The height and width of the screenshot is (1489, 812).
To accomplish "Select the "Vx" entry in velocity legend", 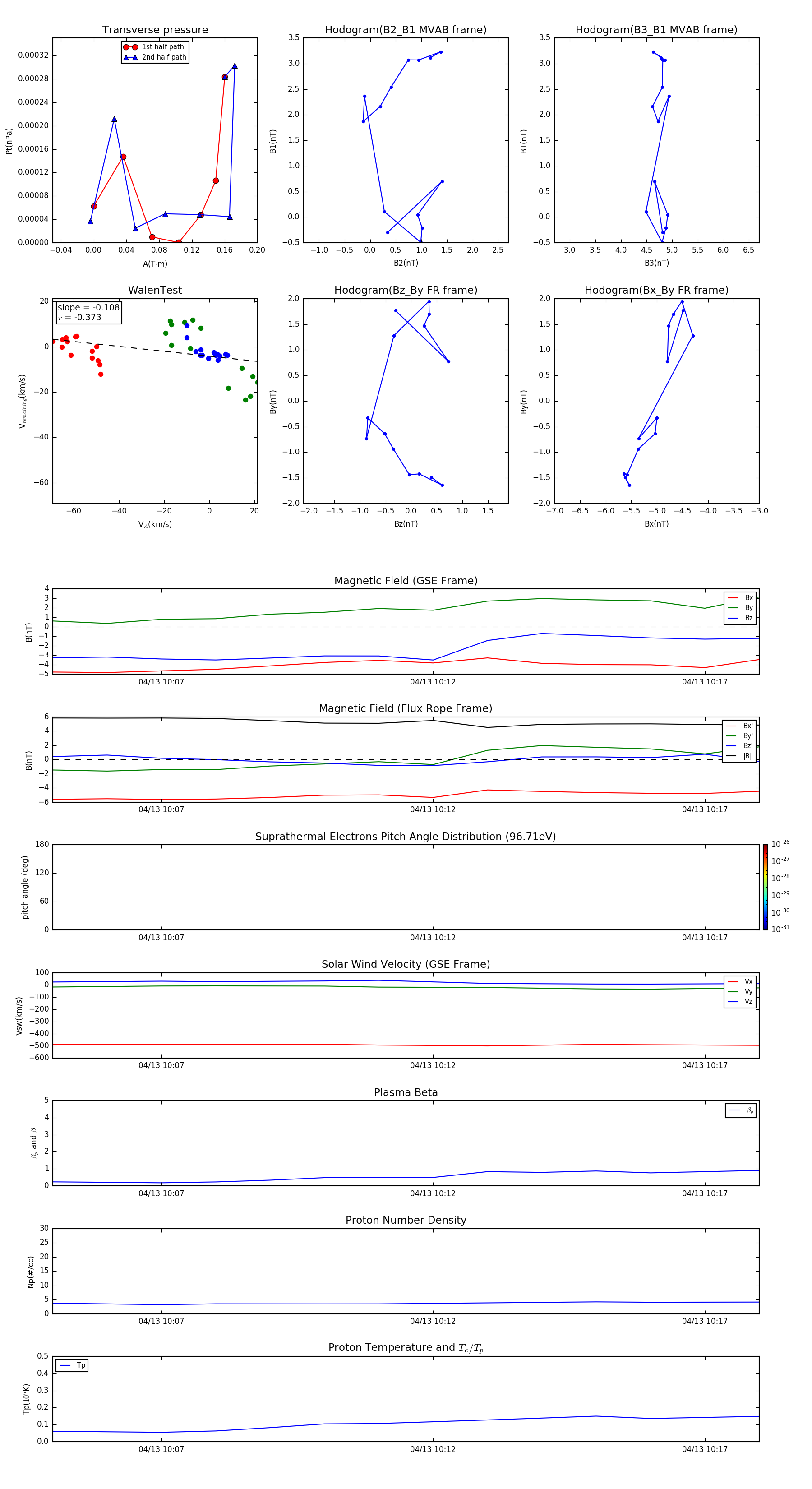I will (740, 981).
